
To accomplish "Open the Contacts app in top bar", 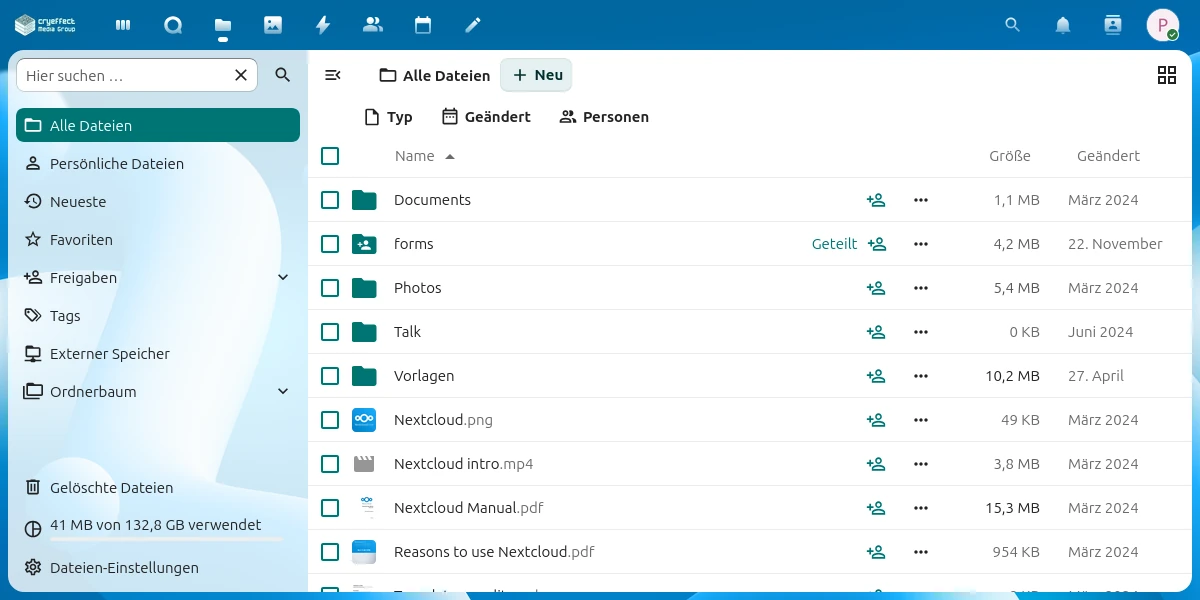I will 373,25.
